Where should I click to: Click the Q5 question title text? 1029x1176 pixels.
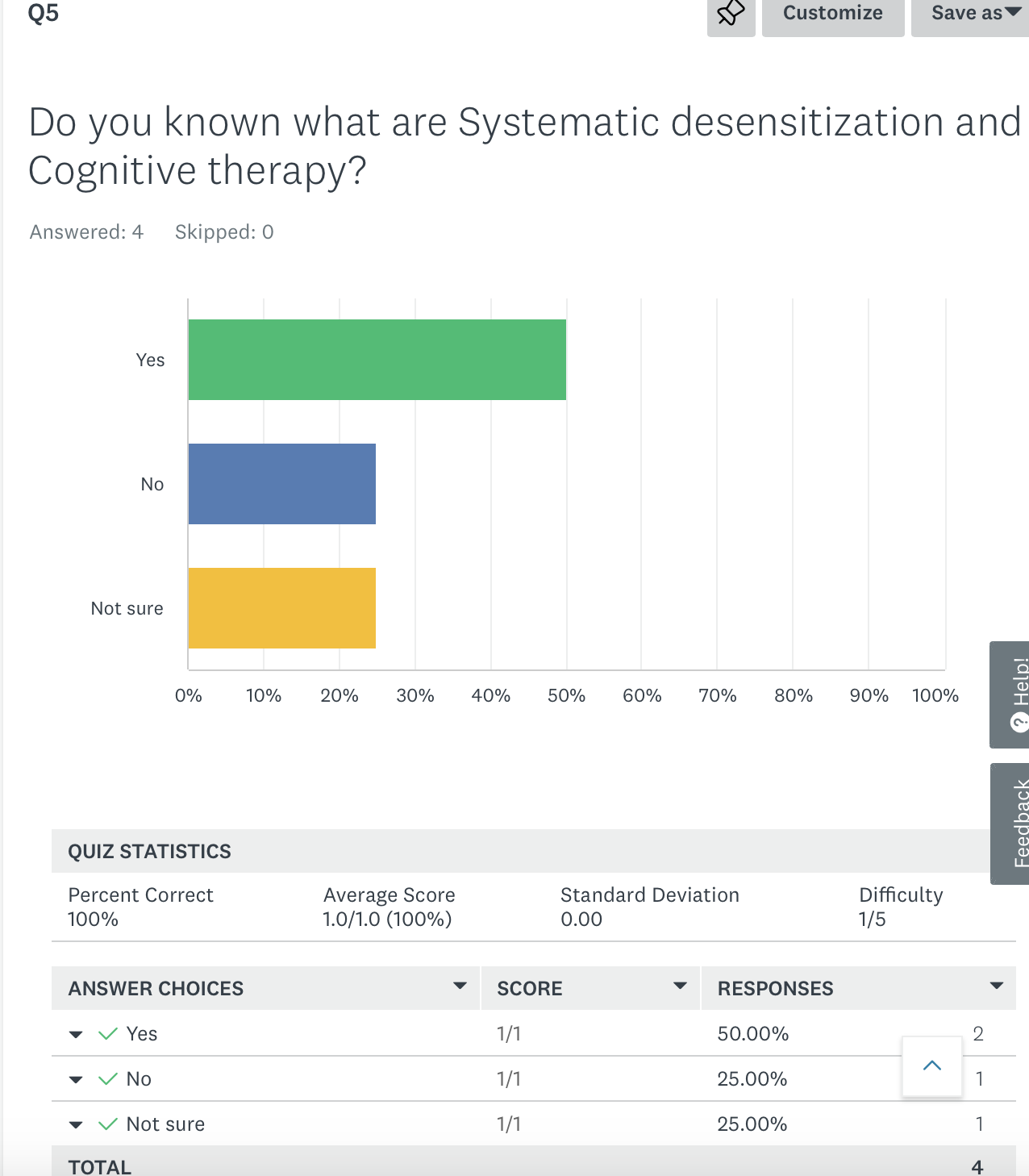click(x=524, y=146)
